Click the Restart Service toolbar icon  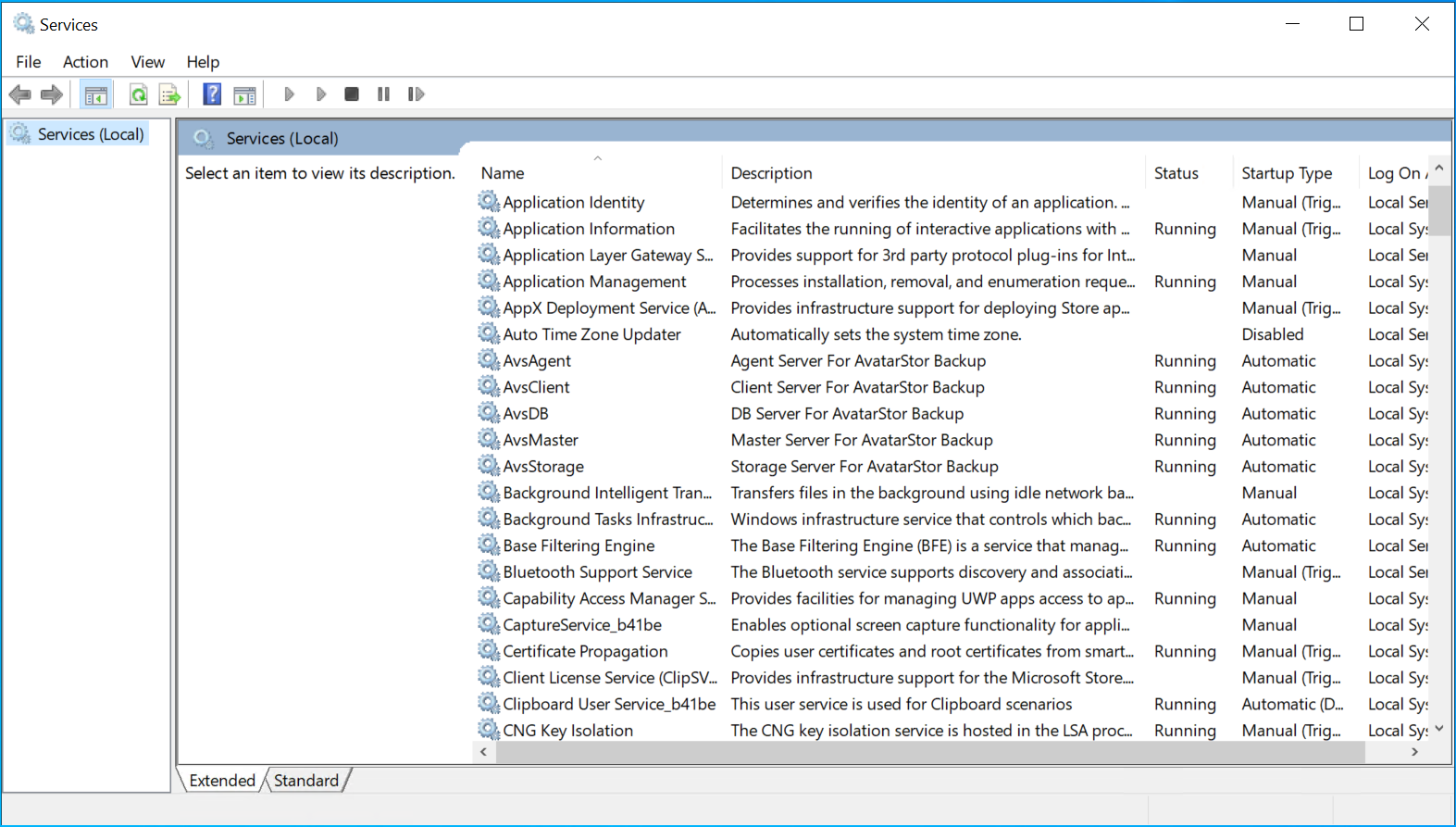(x=417, y=94)
